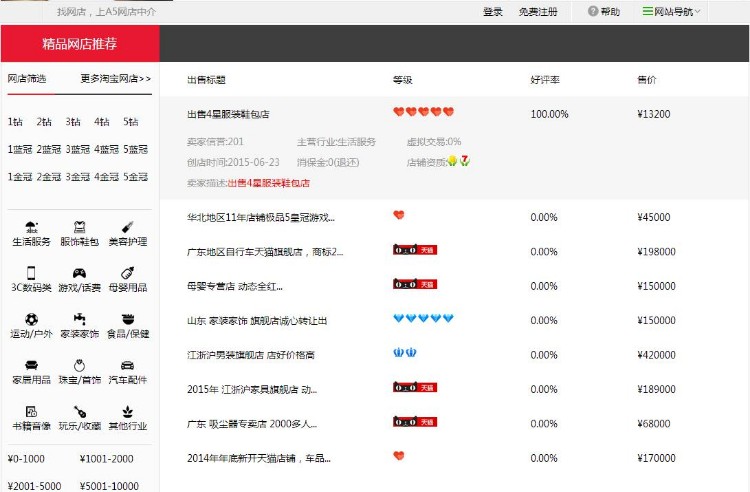Click the 100.00% rating value
Screen dimensions: 750x492
[x=550, y=114]
